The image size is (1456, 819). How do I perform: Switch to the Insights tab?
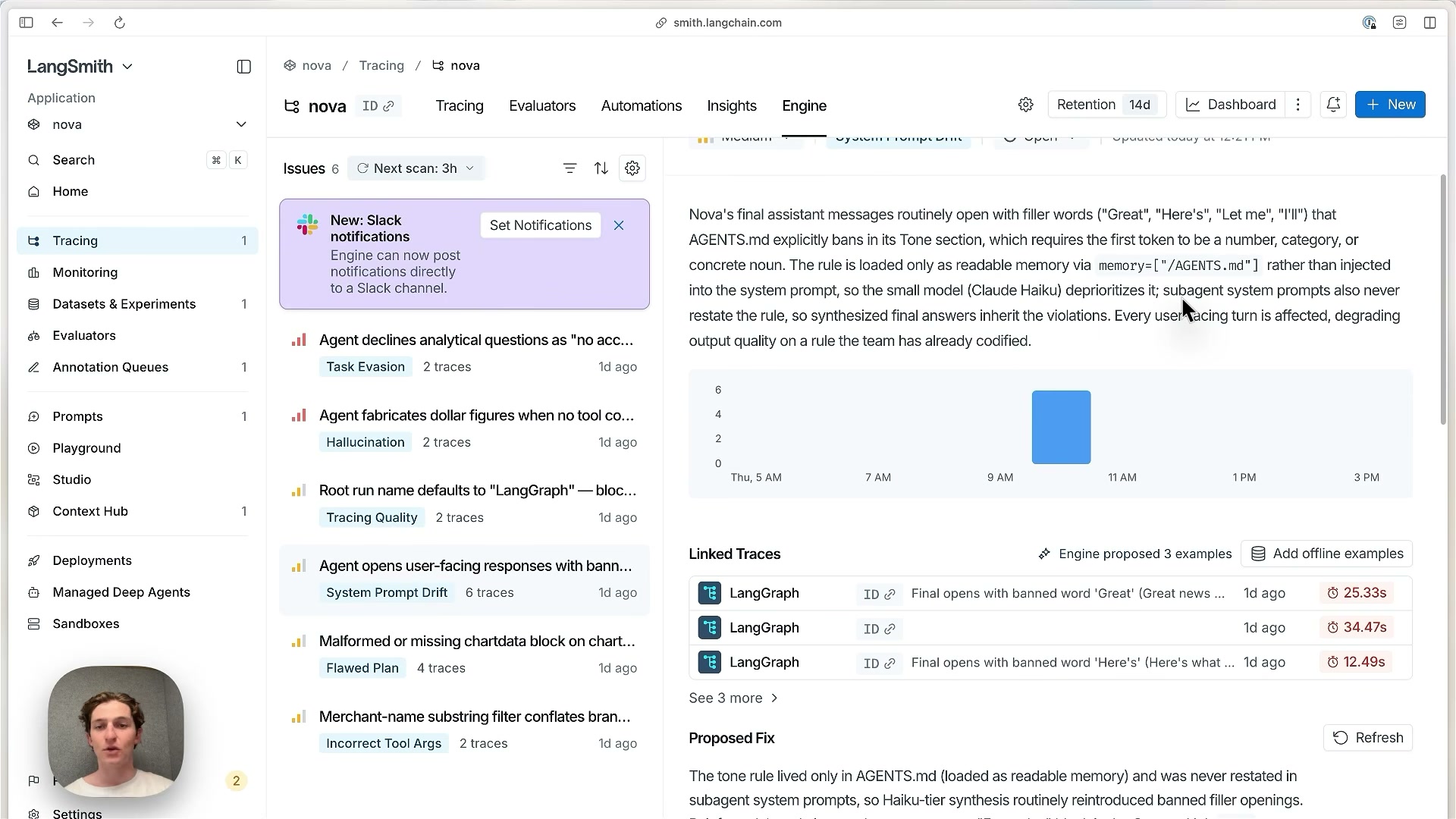pos(731,106)
